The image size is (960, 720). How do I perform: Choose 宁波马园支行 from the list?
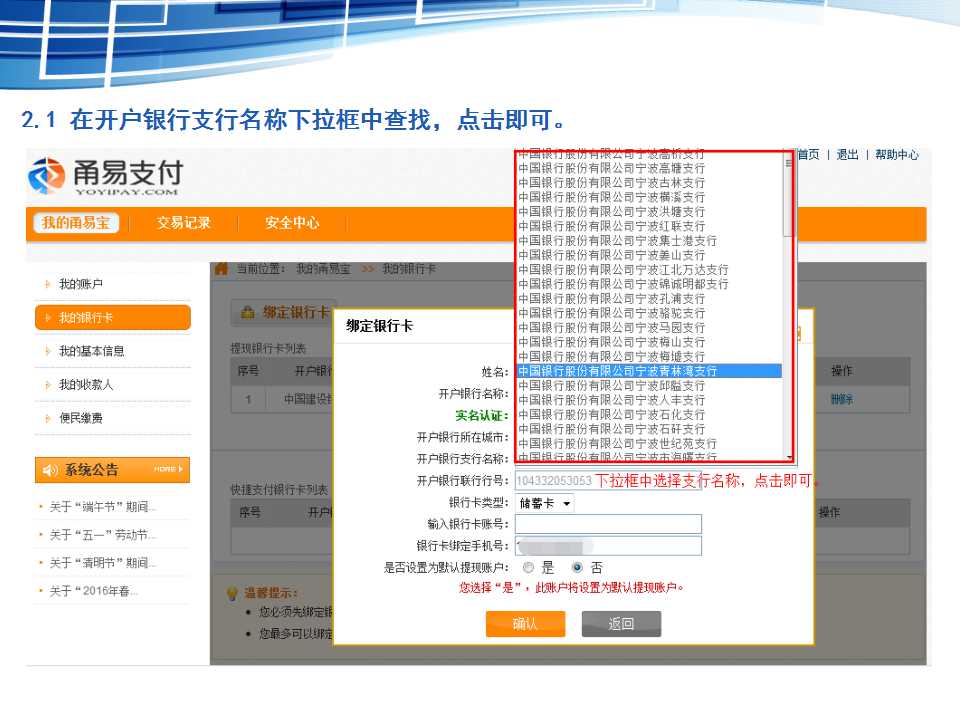pos(649,328)
